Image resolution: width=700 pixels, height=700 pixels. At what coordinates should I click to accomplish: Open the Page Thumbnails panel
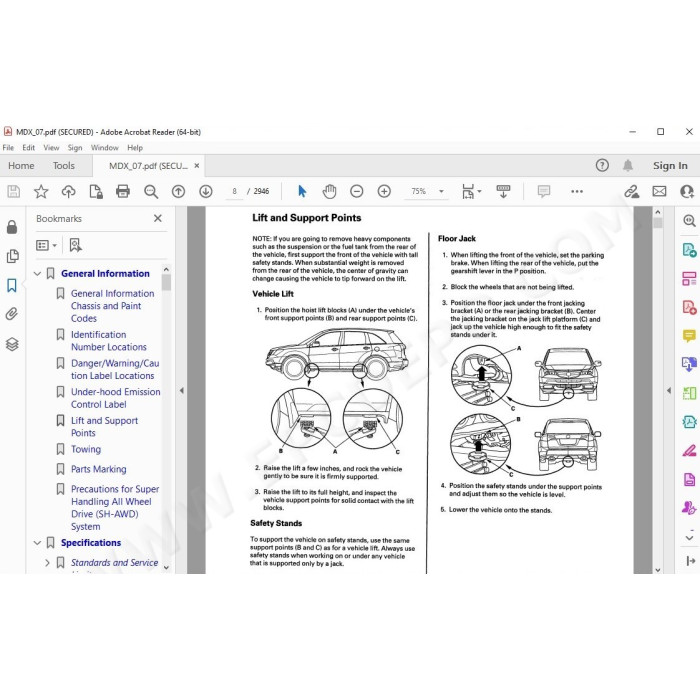tap(12, 256)
